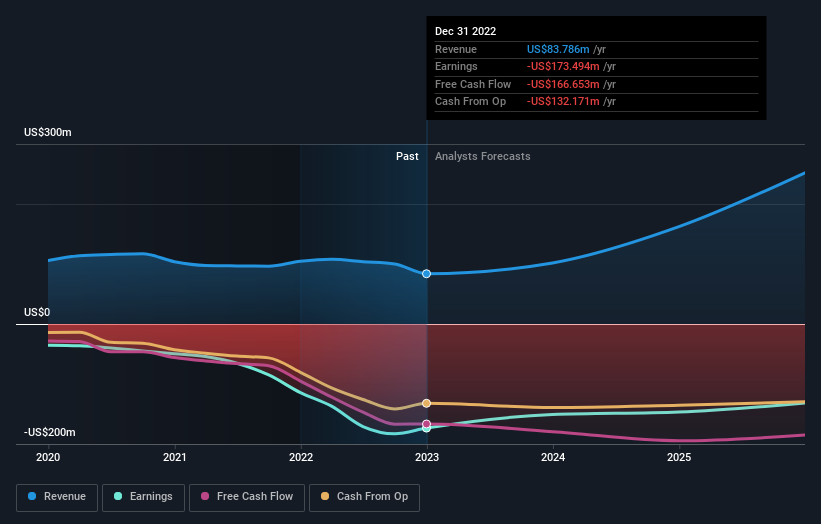Click the Analysts Forecasts label

pyautogui.click(x=483, y=156)
